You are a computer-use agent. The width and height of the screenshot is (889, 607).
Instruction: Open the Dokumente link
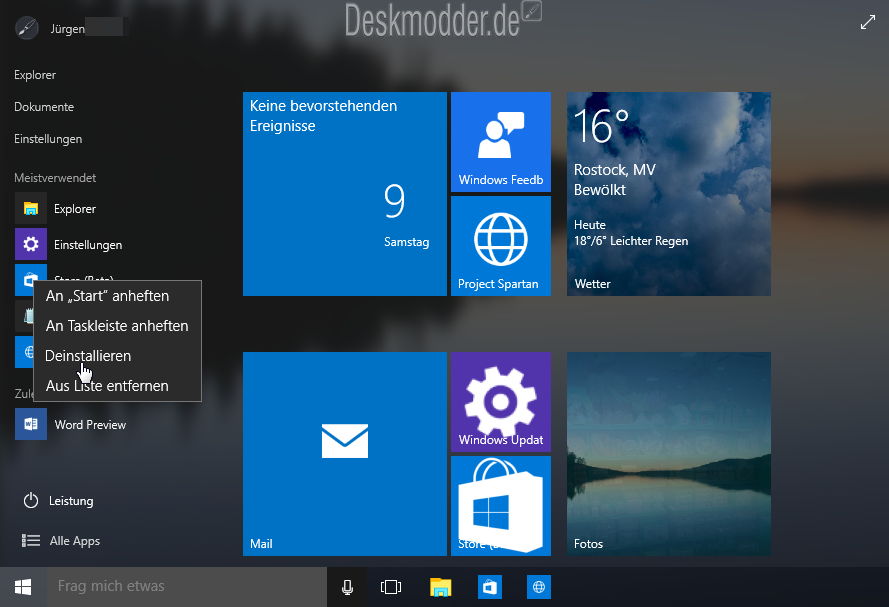point(44,107)
